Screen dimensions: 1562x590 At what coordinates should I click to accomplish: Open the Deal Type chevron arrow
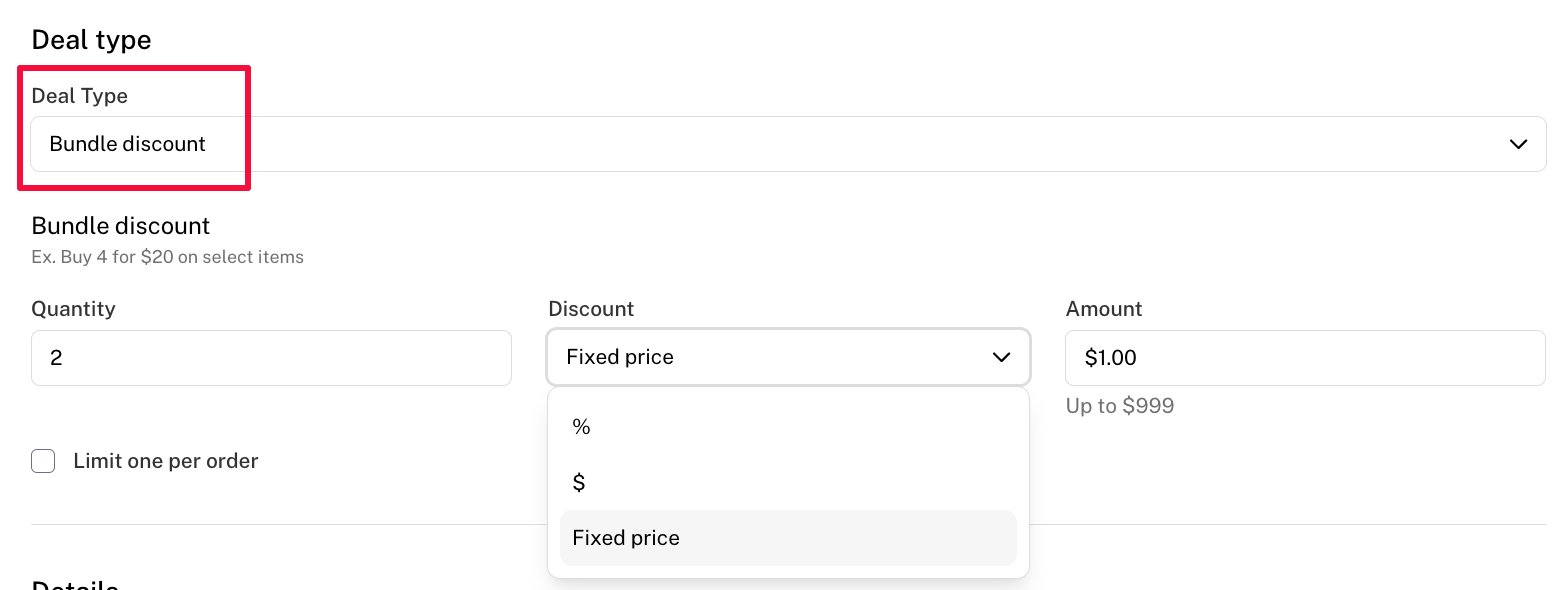coord(1518,144)
